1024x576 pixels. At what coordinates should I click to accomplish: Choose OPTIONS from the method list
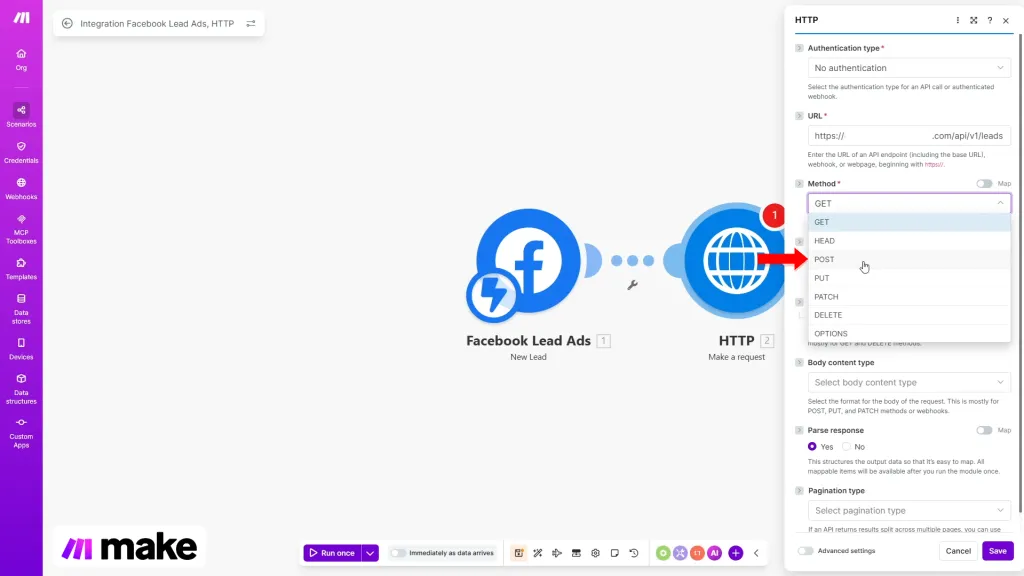[x=909, y=334]
